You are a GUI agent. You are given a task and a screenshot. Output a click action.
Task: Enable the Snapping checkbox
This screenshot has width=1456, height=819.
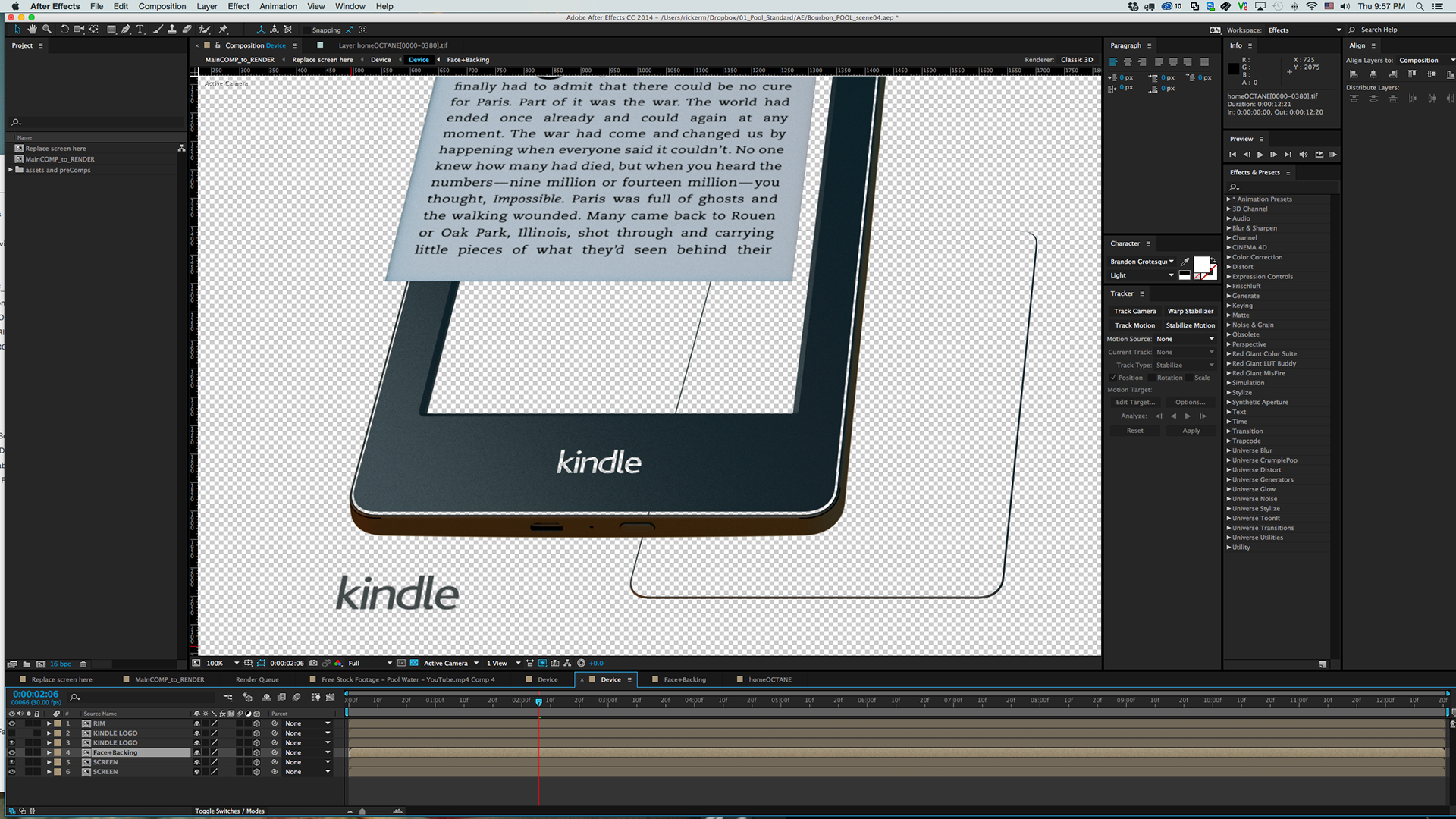306,30
